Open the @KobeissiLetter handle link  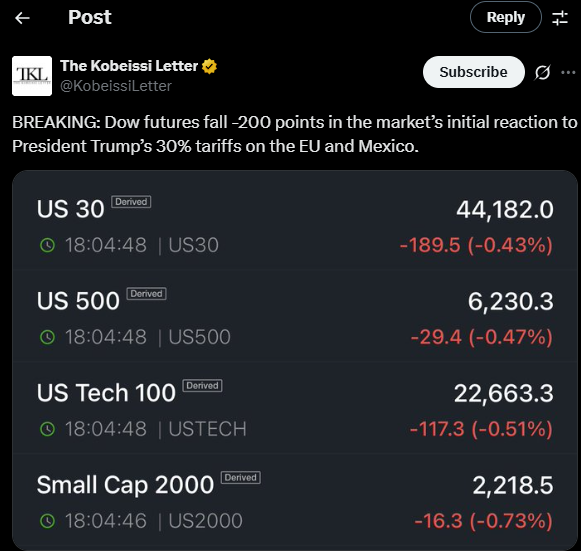click(x=116, y=86)
